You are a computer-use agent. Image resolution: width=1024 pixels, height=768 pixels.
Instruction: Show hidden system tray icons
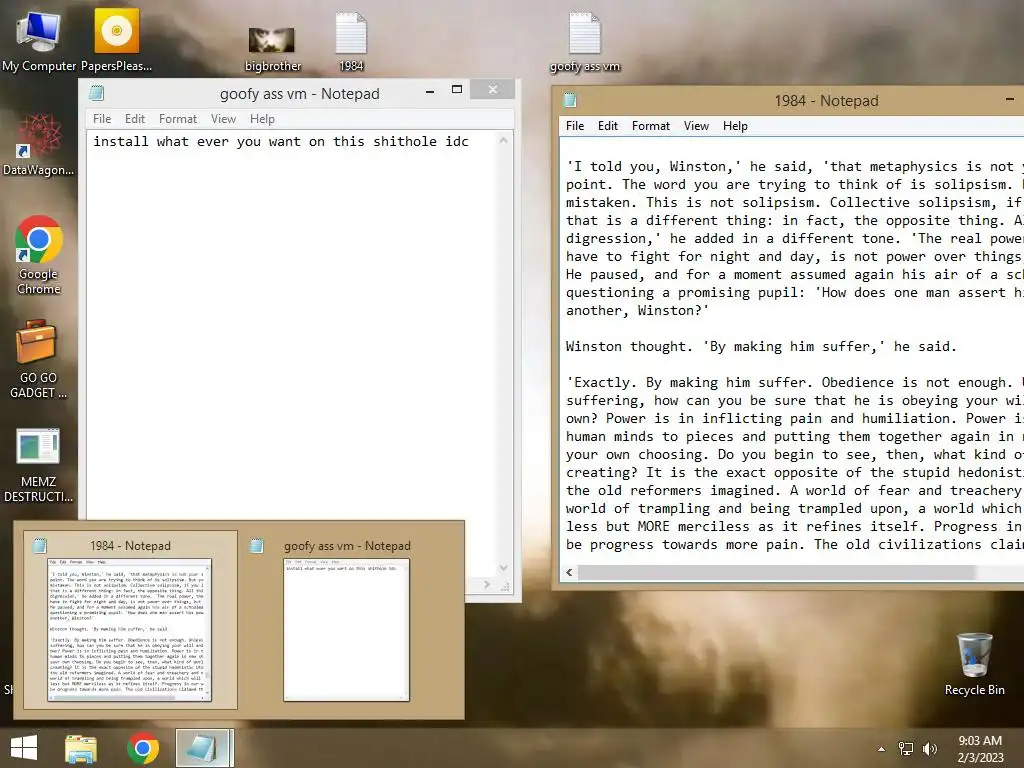point(882,749)
